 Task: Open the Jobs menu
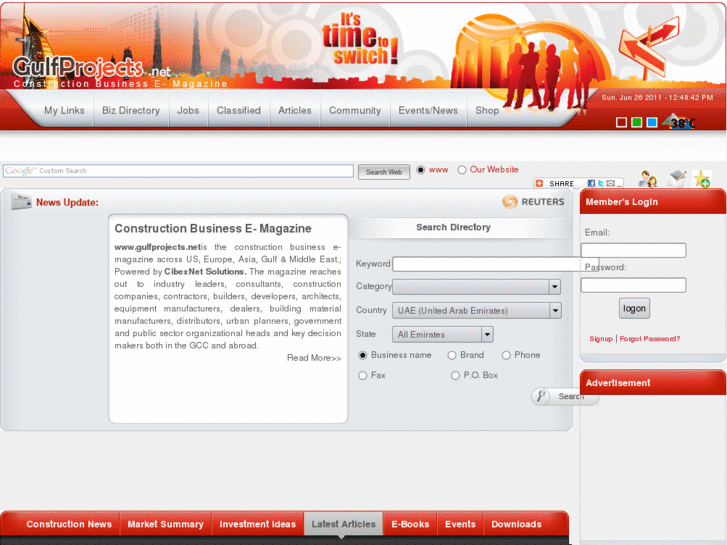coord(188,110)
